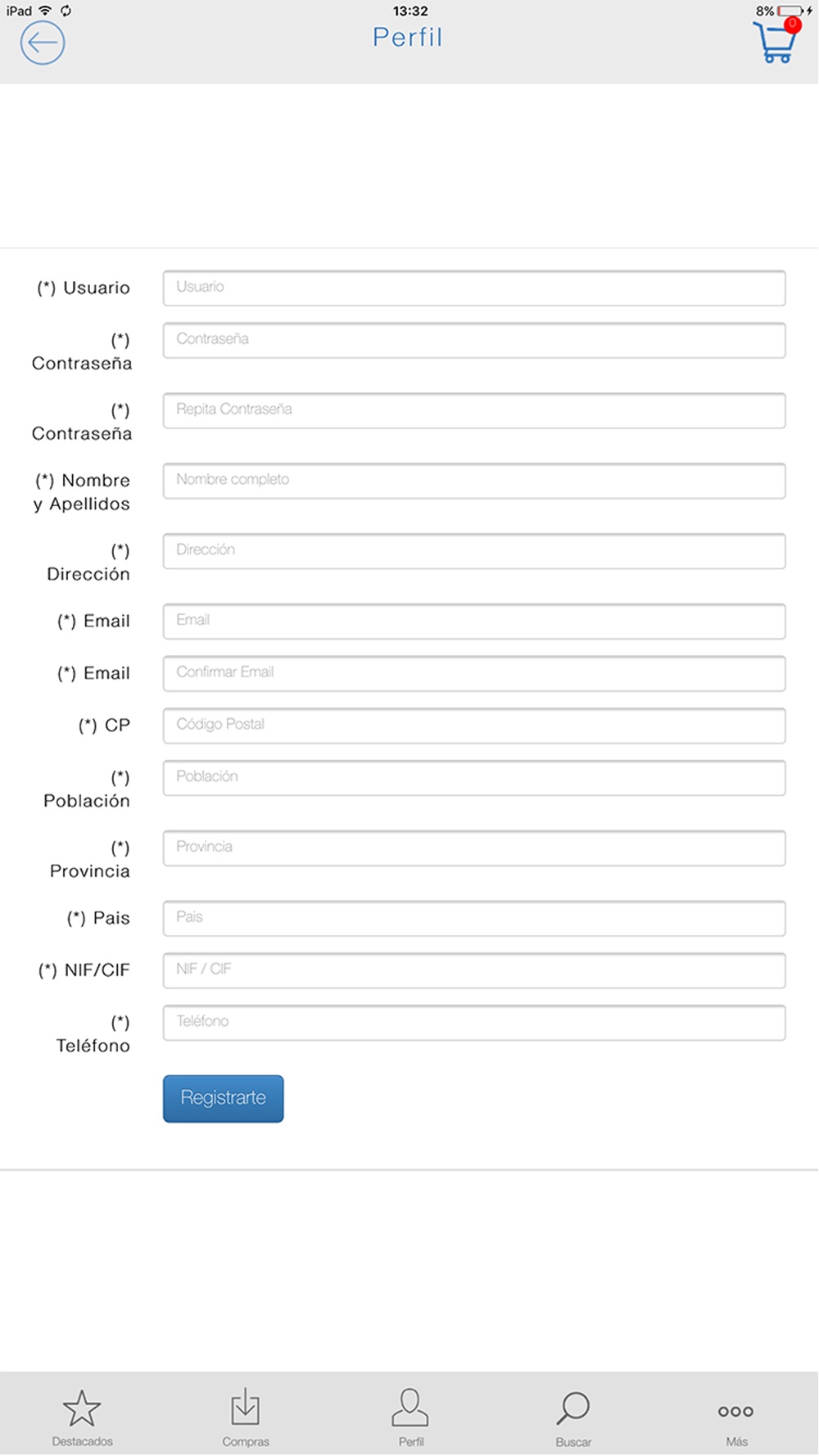The width and height of the screenshot is (819, 1456).
Task: Click the Provincia input field
Action: [474, 848]
